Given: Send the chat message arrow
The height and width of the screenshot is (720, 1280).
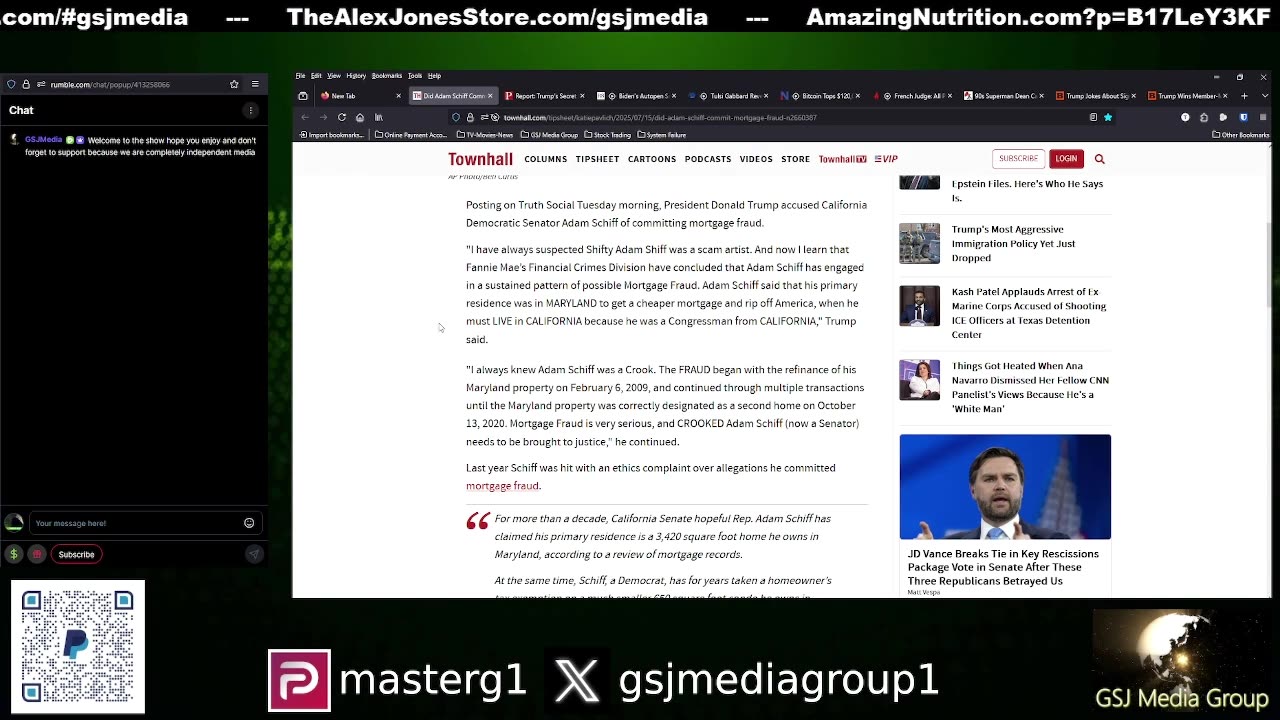Looking at the screenshot, I should pyautogui.click(x=254, y=554).
